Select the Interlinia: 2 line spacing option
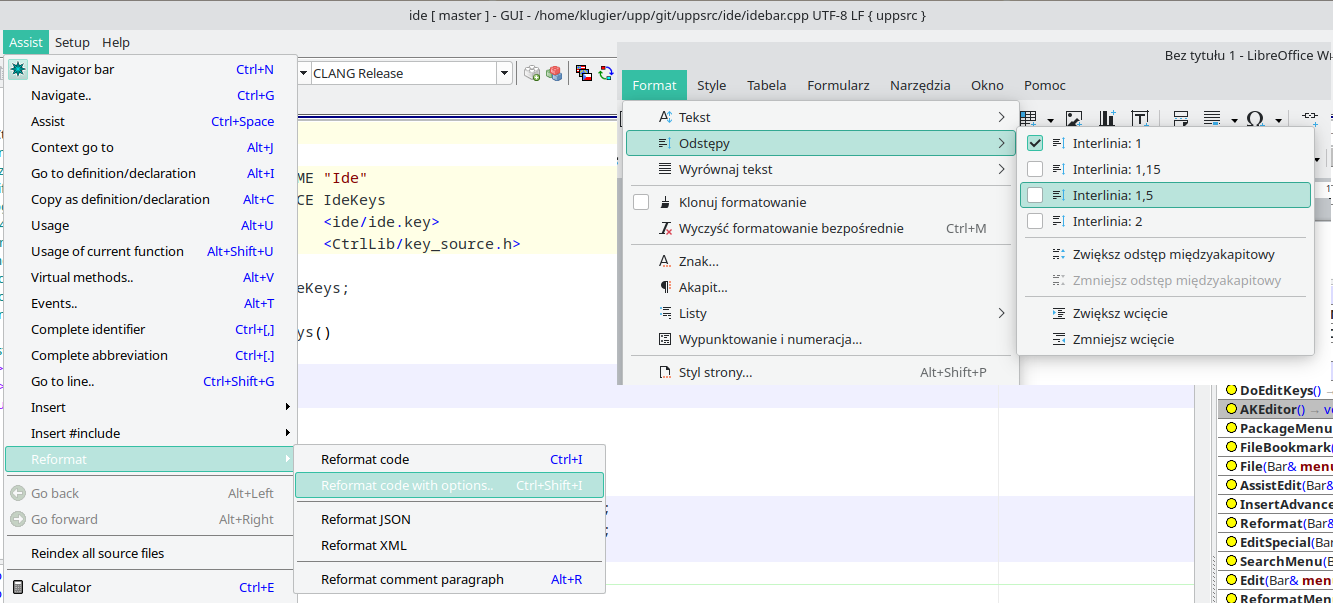This screenshot has height=603, width=1333. click(x=1107, y=221)
